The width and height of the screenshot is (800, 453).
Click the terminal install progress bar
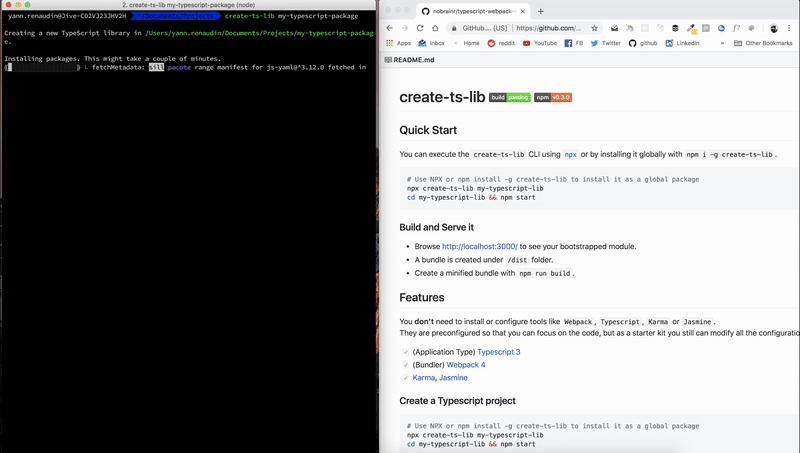tap(42, 67)
